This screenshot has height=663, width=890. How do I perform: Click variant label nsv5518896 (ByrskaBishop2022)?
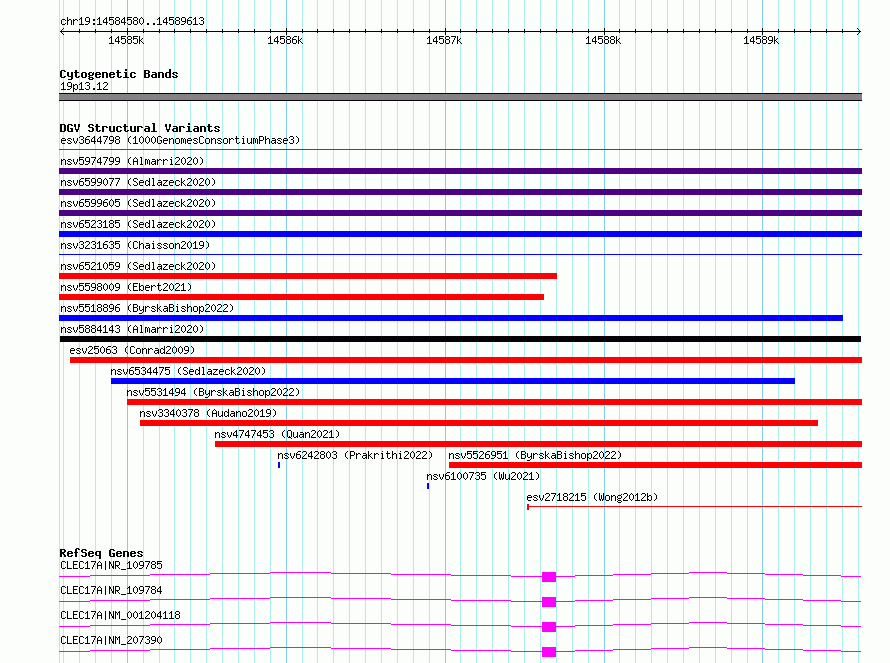[147, 308]
